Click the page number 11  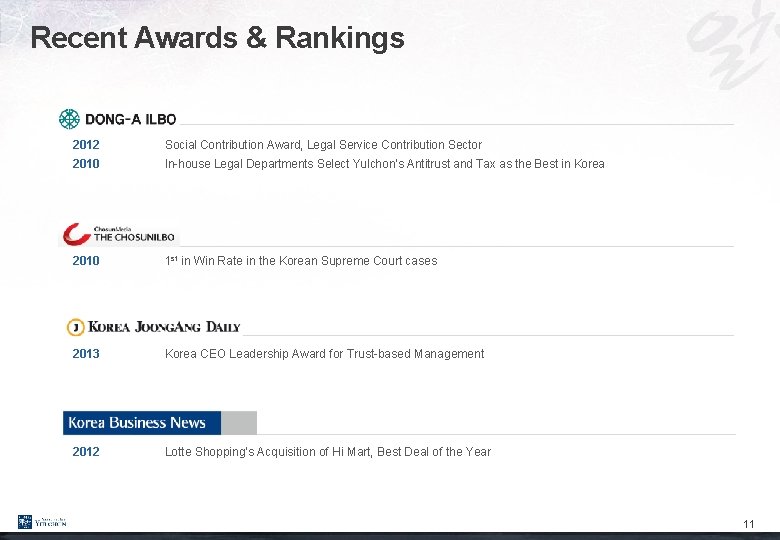coord(749,524)
